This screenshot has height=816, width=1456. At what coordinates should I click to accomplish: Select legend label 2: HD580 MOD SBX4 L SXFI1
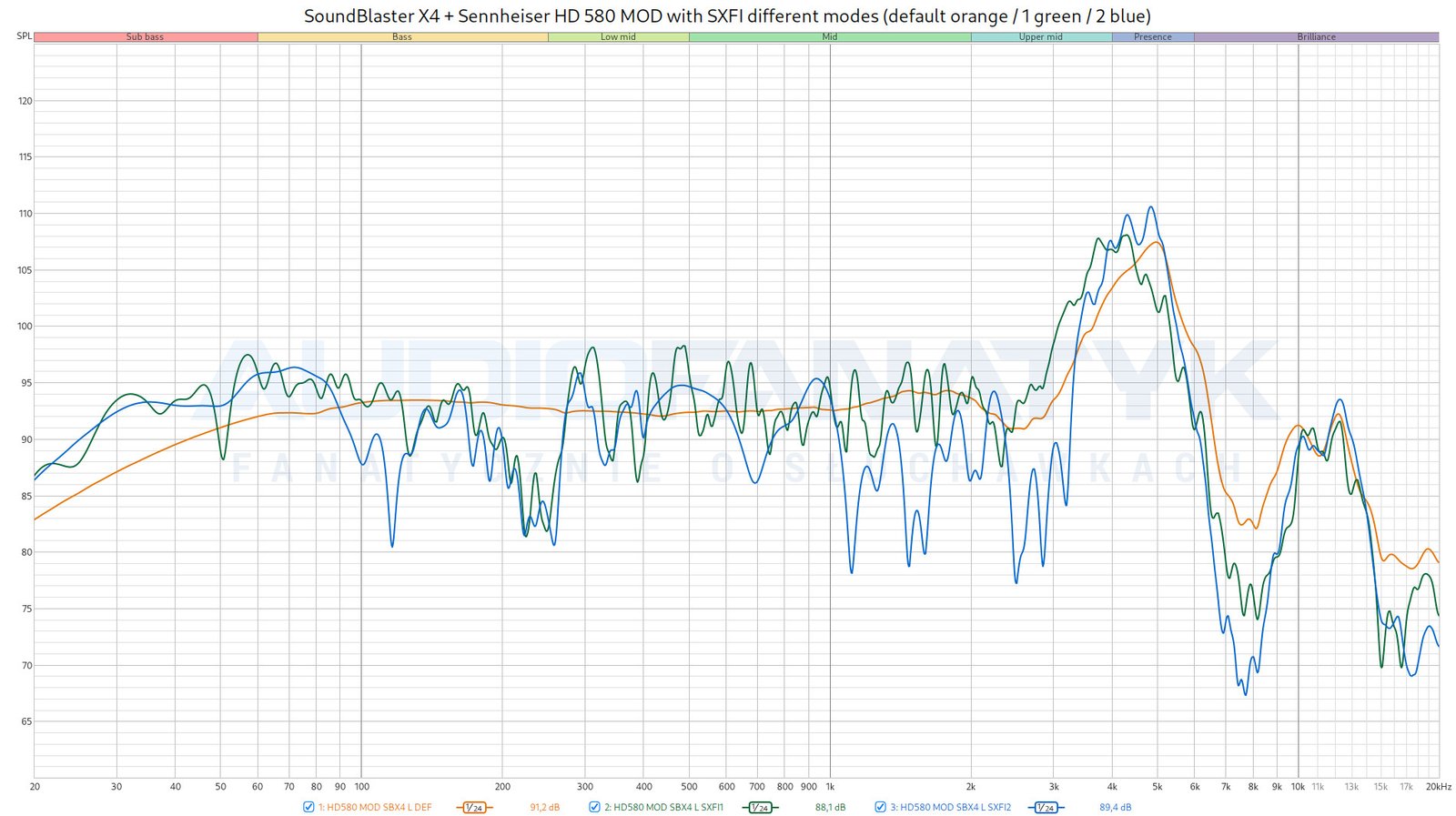coord(664,807)
